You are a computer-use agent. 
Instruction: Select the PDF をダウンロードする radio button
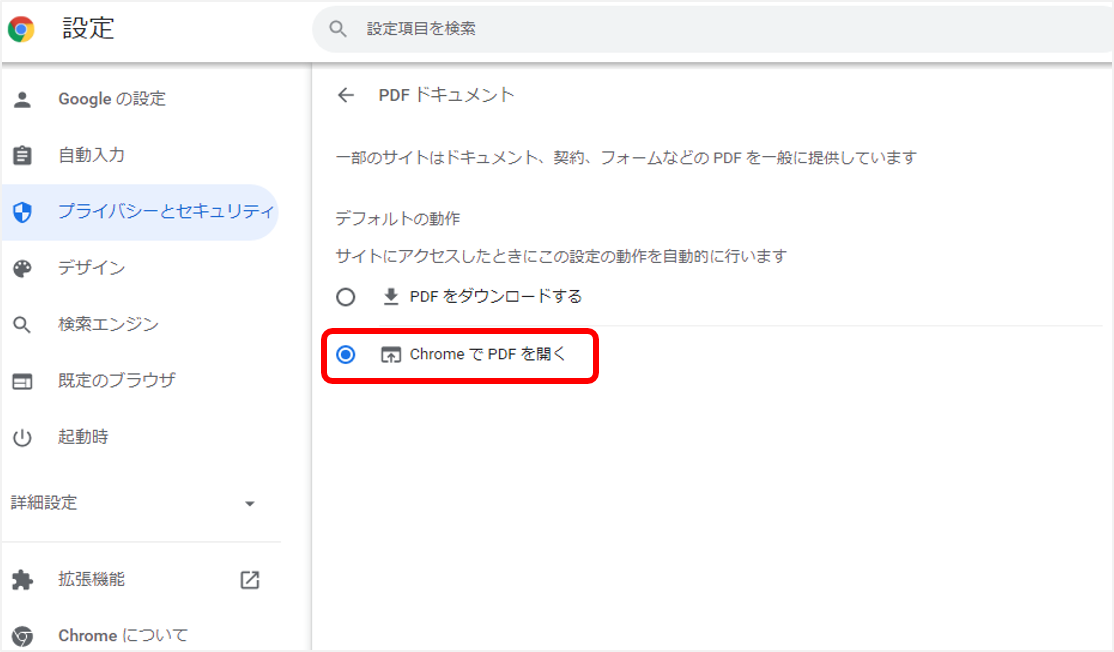coord(346,297)
